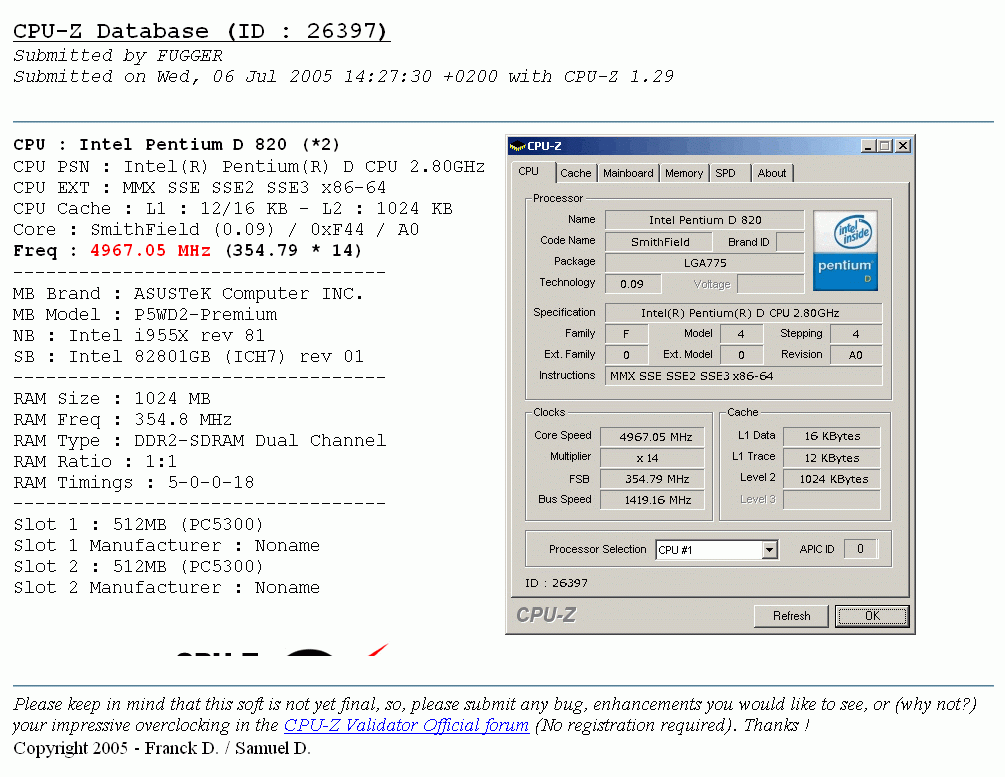Click the red 4967.05 MHz frequency text
1005x777 pixels.
[x=151, y=250]
